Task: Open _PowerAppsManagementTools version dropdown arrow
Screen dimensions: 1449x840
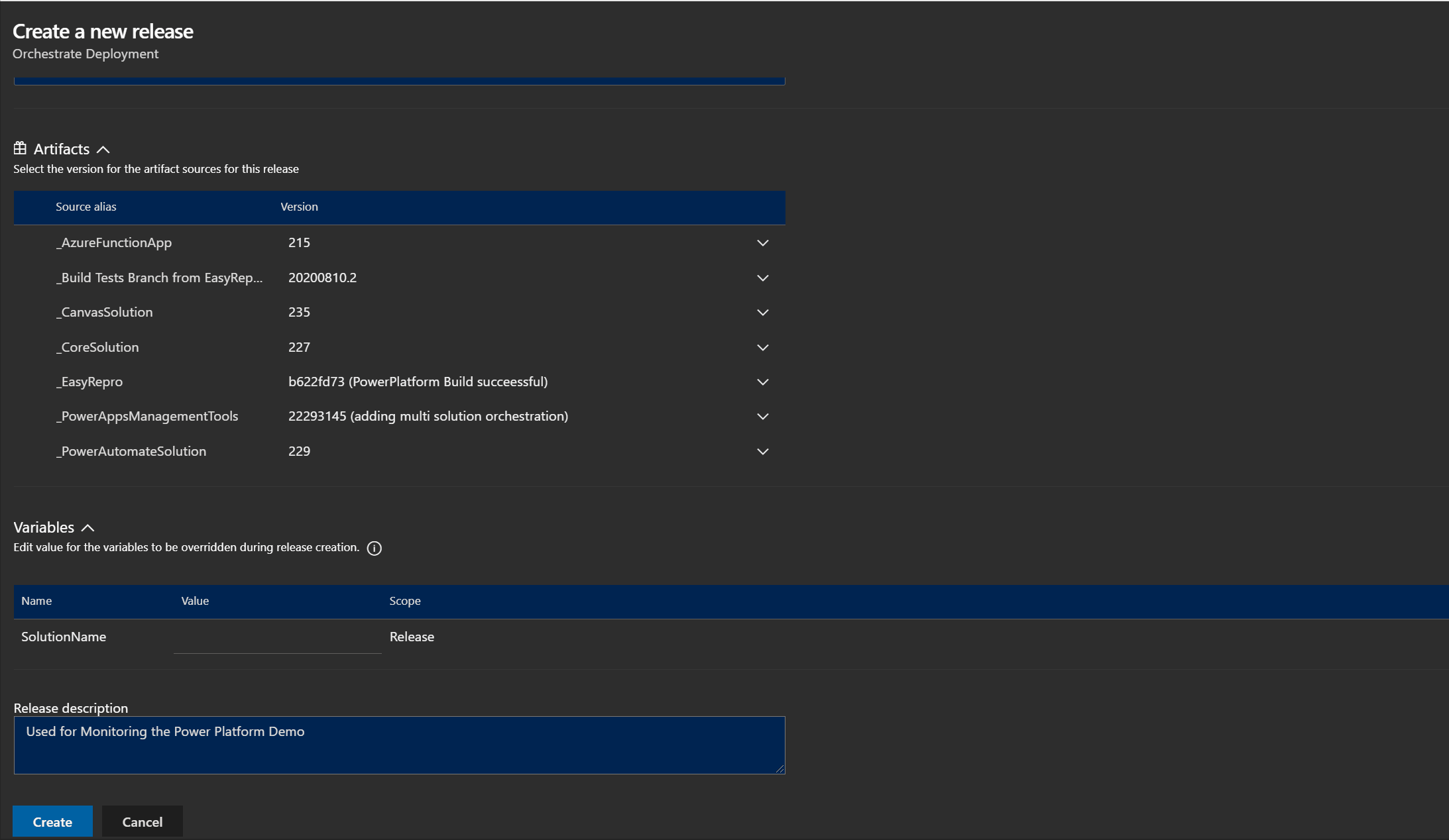Action: tap(762, 417)
